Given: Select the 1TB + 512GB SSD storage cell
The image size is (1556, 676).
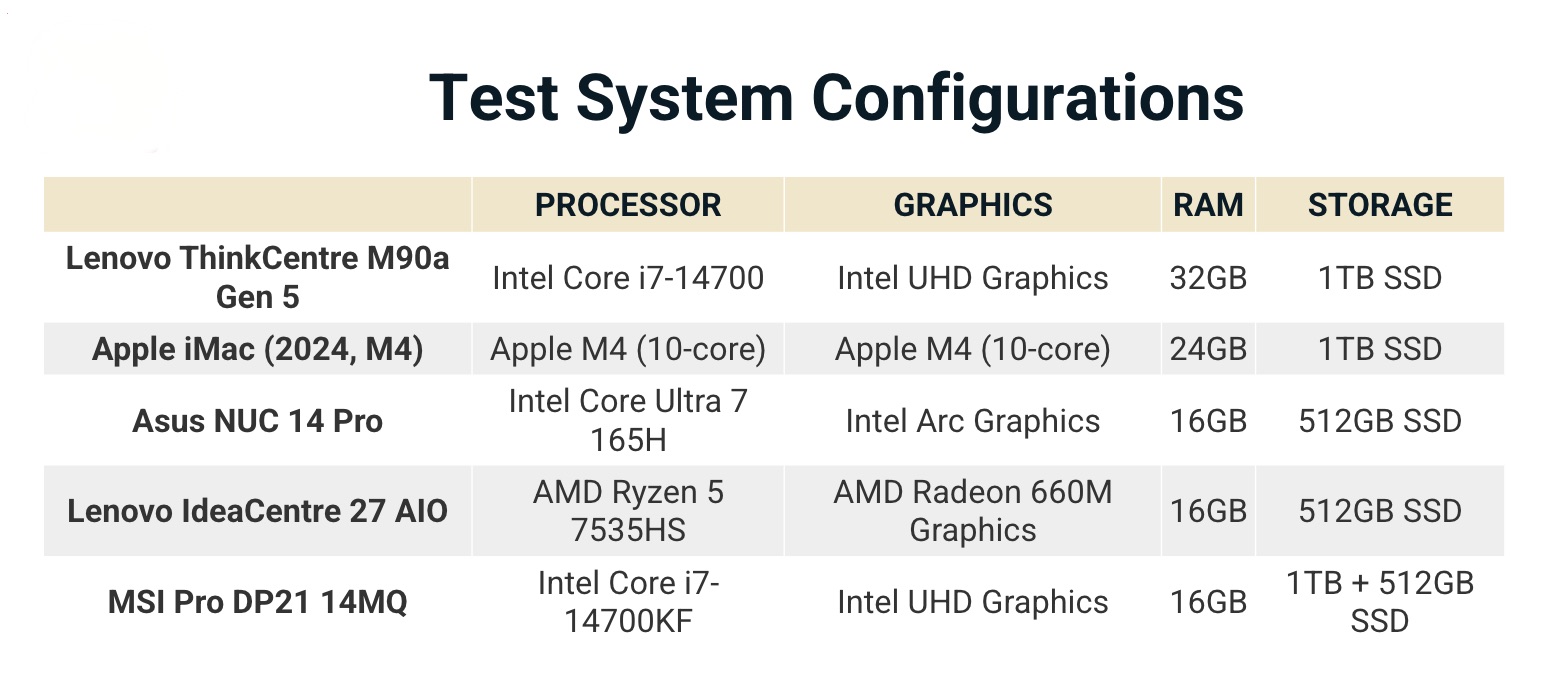Looking at the screenshot, I should point(1380,602).
